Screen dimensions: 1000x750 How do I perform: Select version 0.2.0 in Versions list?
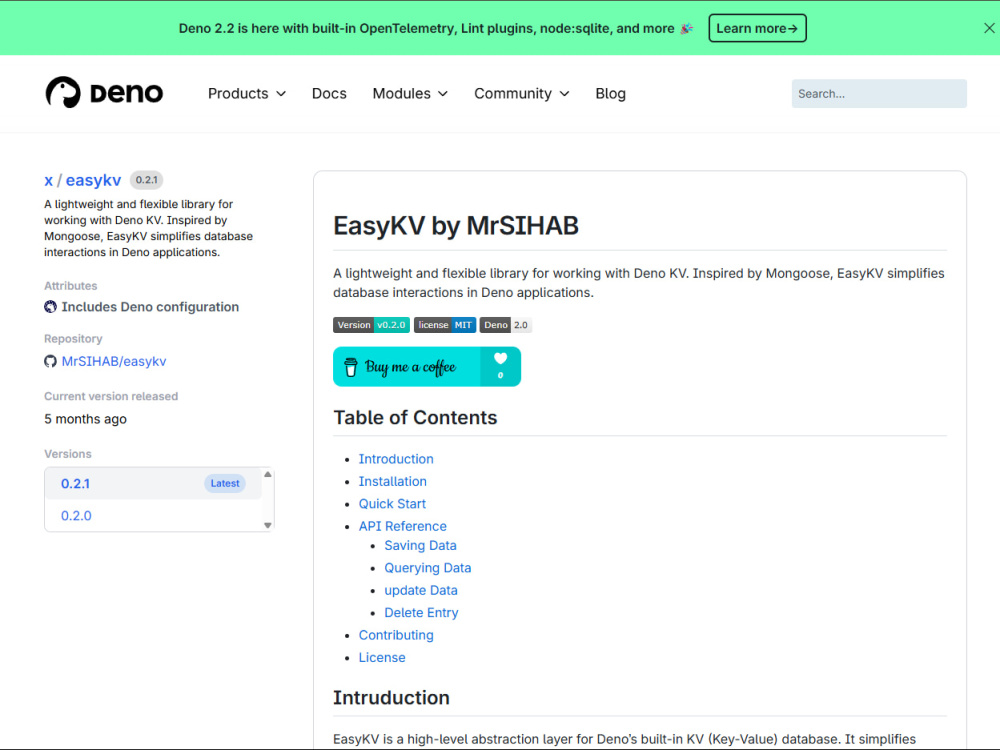[153, 515]
